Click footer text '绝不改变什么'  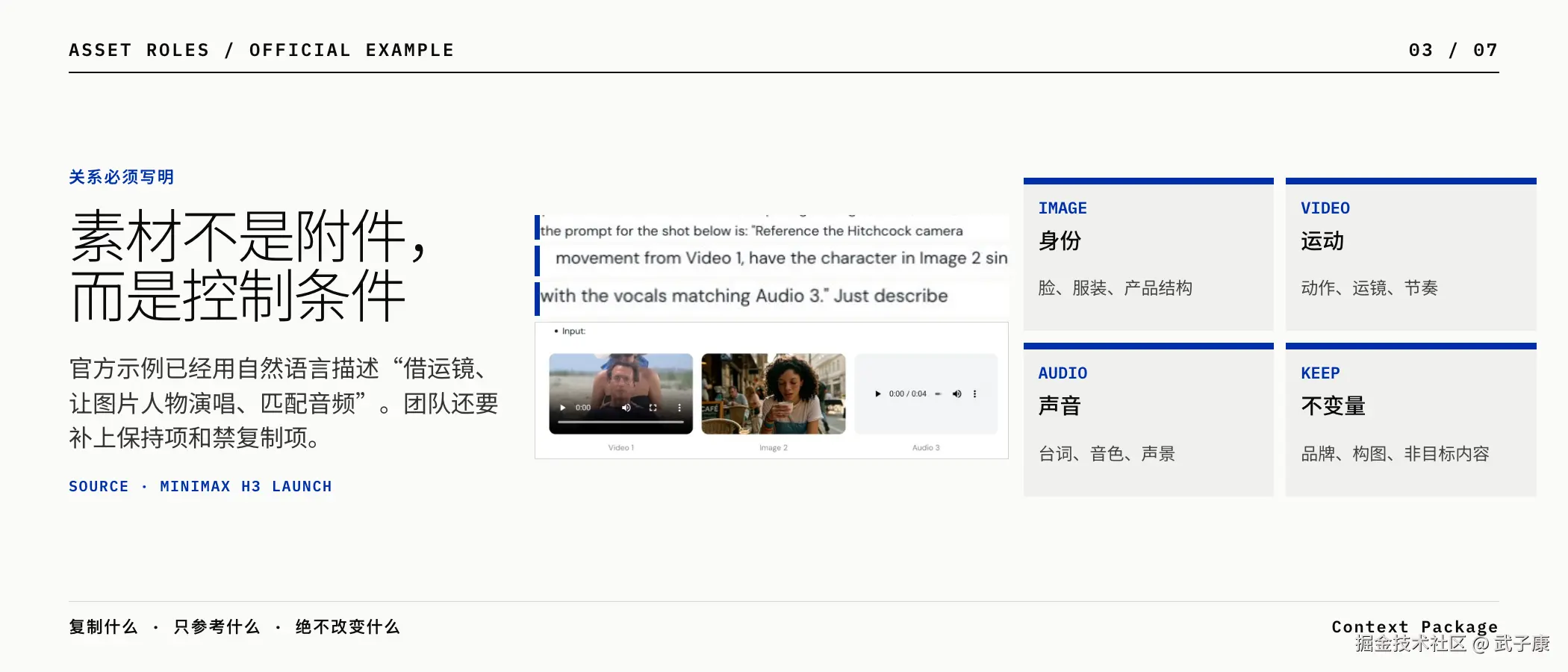point(347,627)
